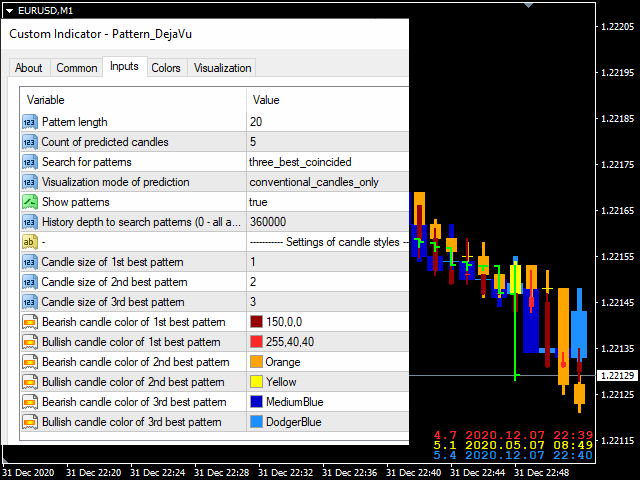Viewport: 640px width, 480px height.
Task: Open the EURUSD,M1 chart dropdown triangle
Action: point(9,11)
